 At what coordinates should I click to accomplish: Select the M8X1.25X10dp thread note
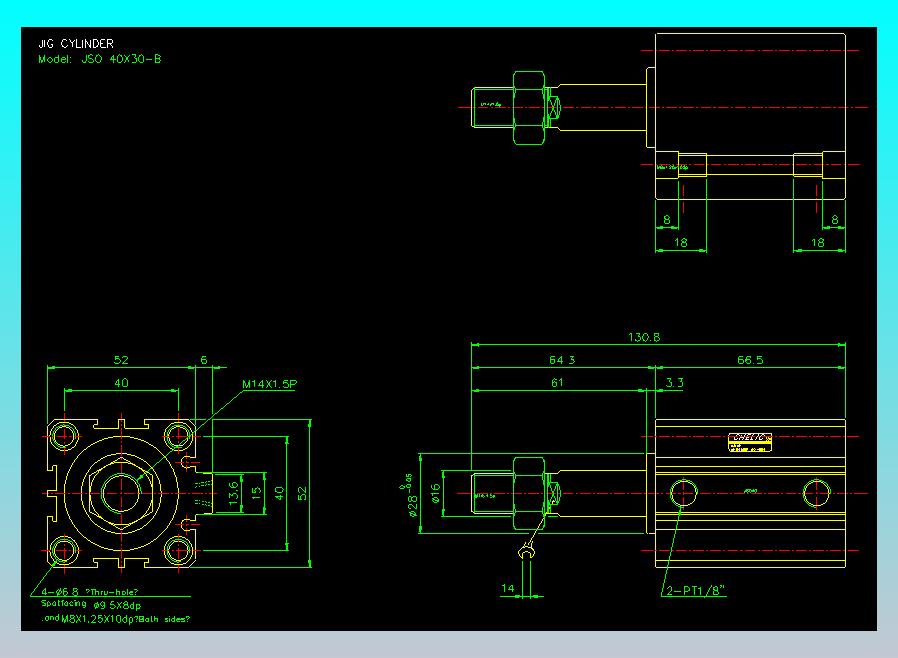(x=115, y=618)
